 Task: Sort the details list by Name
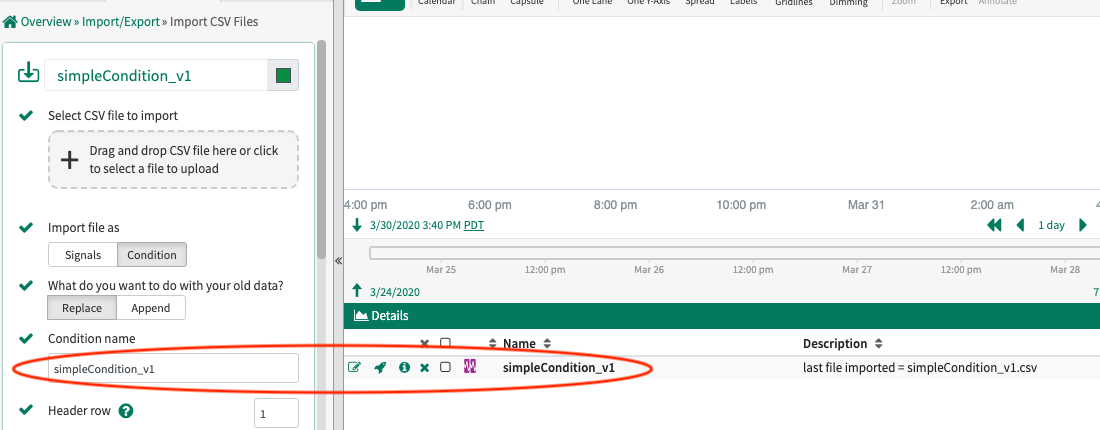(x=520, y=344)
